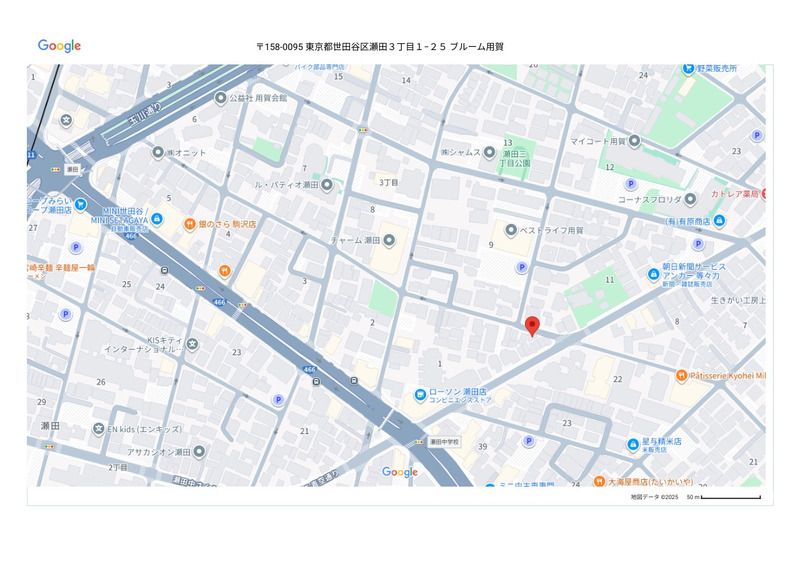
Task: Open the 大海屋商店 restaurant icon
Action: (x=599, y=481)
